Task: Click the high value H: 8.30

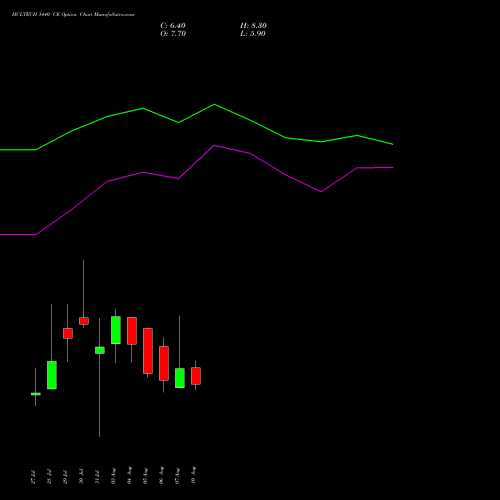Action: tap(253, 26)
